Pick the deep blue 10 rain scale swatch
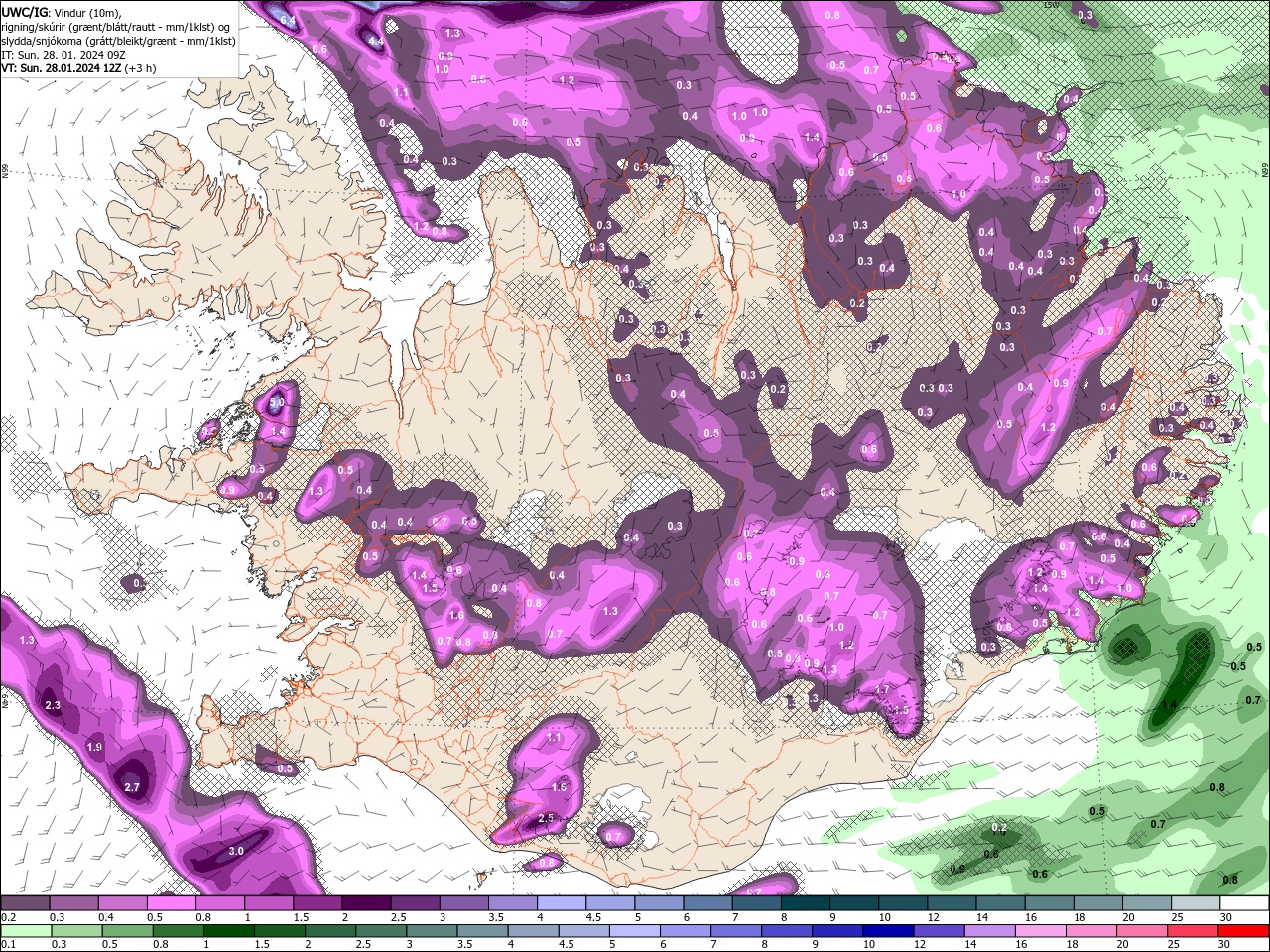Image resolution: width=1270 pixels, height=952 pixels. (889, 931)
